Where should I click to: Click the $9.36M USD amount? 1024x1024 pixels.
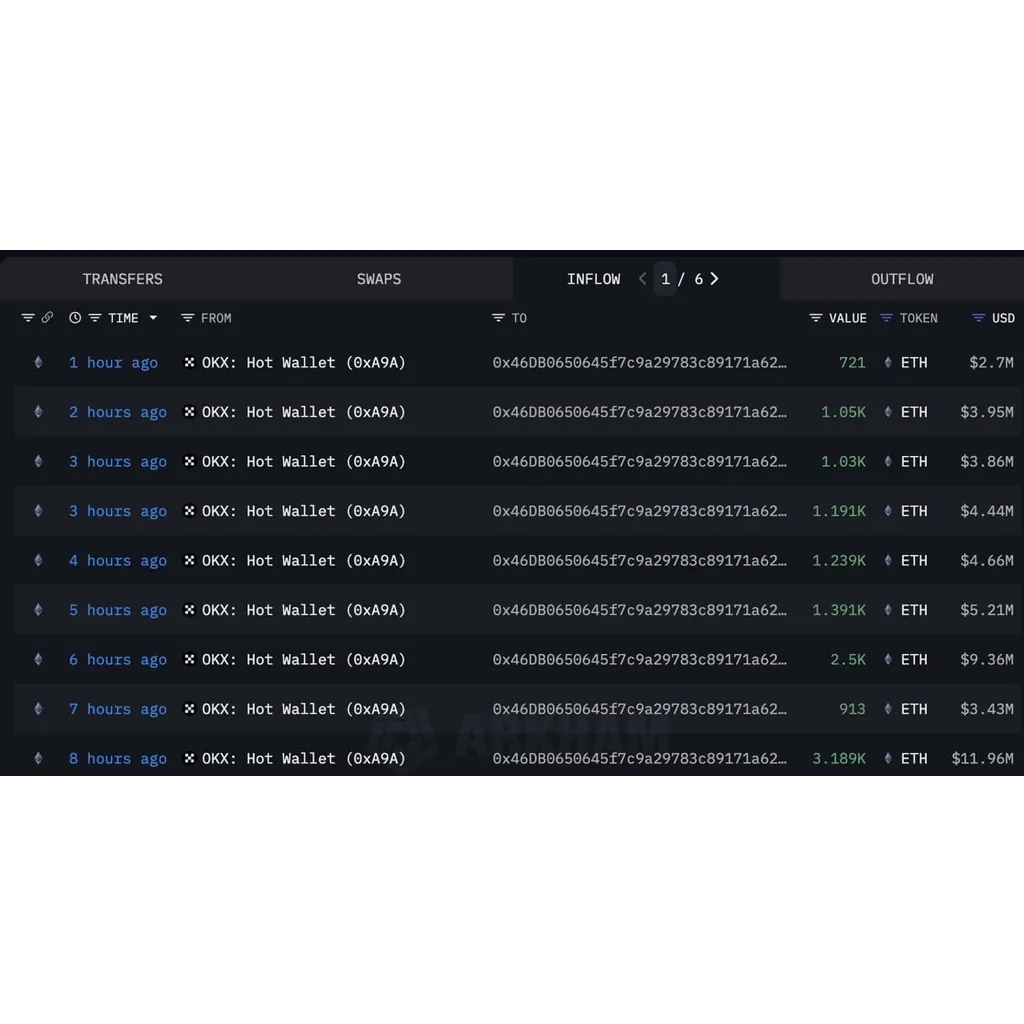tap(987, 660)
